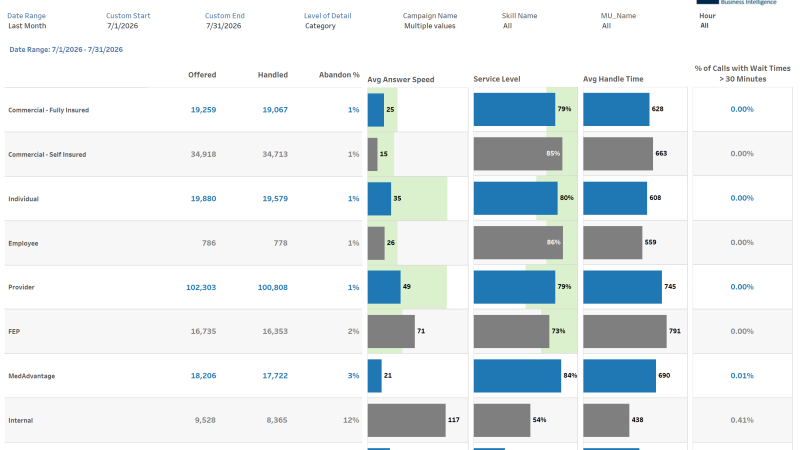Open the Date Range filter set to Last Month
Image resolution: width=800 pixels, height=450 pixels.
click(27, 26)
